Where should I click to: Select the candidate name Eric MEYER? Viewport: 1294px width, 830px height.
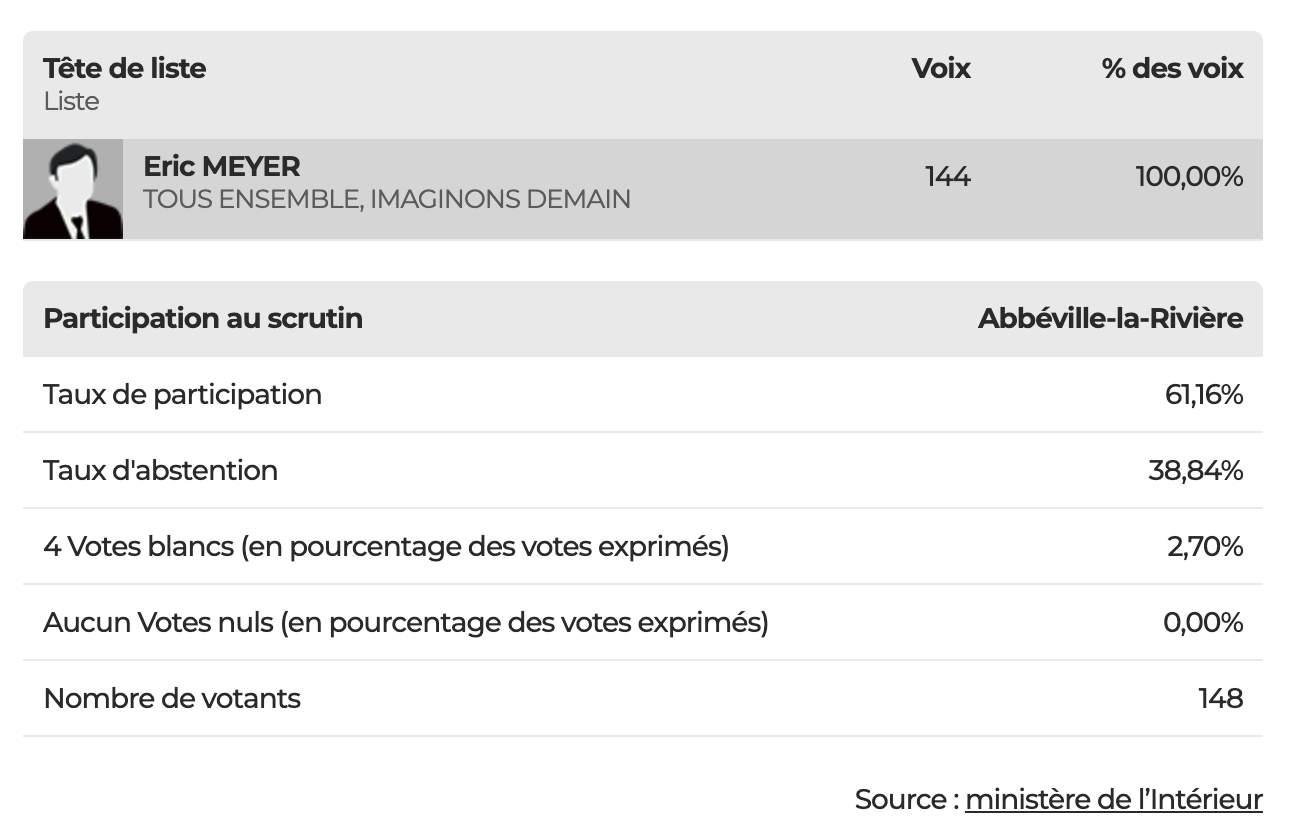pos(221,166)
